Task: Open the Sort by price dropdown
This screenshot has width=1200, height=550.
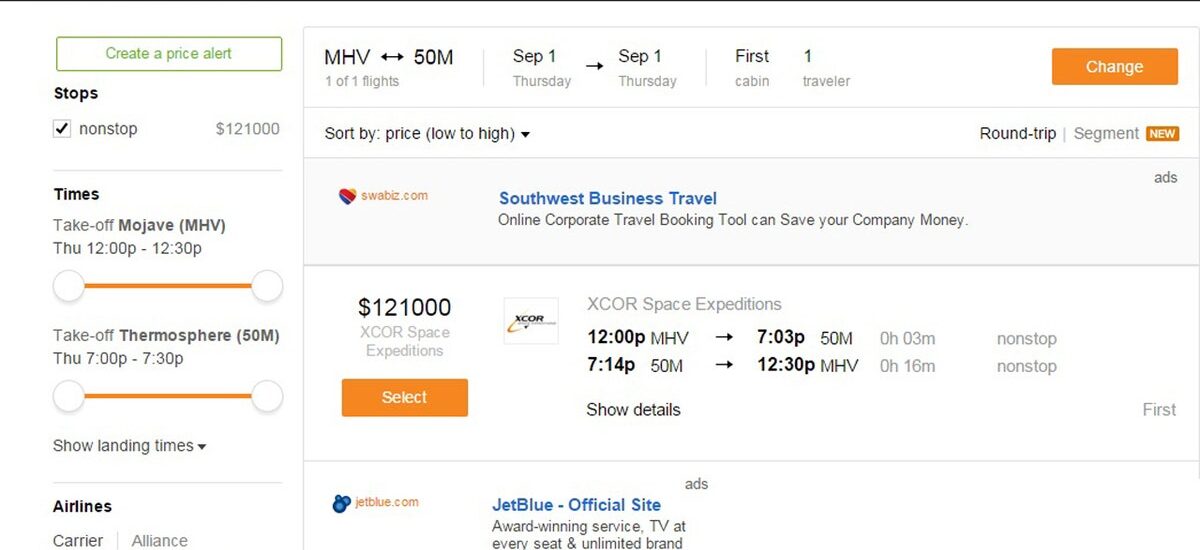Action: click(x=427, y=134)
